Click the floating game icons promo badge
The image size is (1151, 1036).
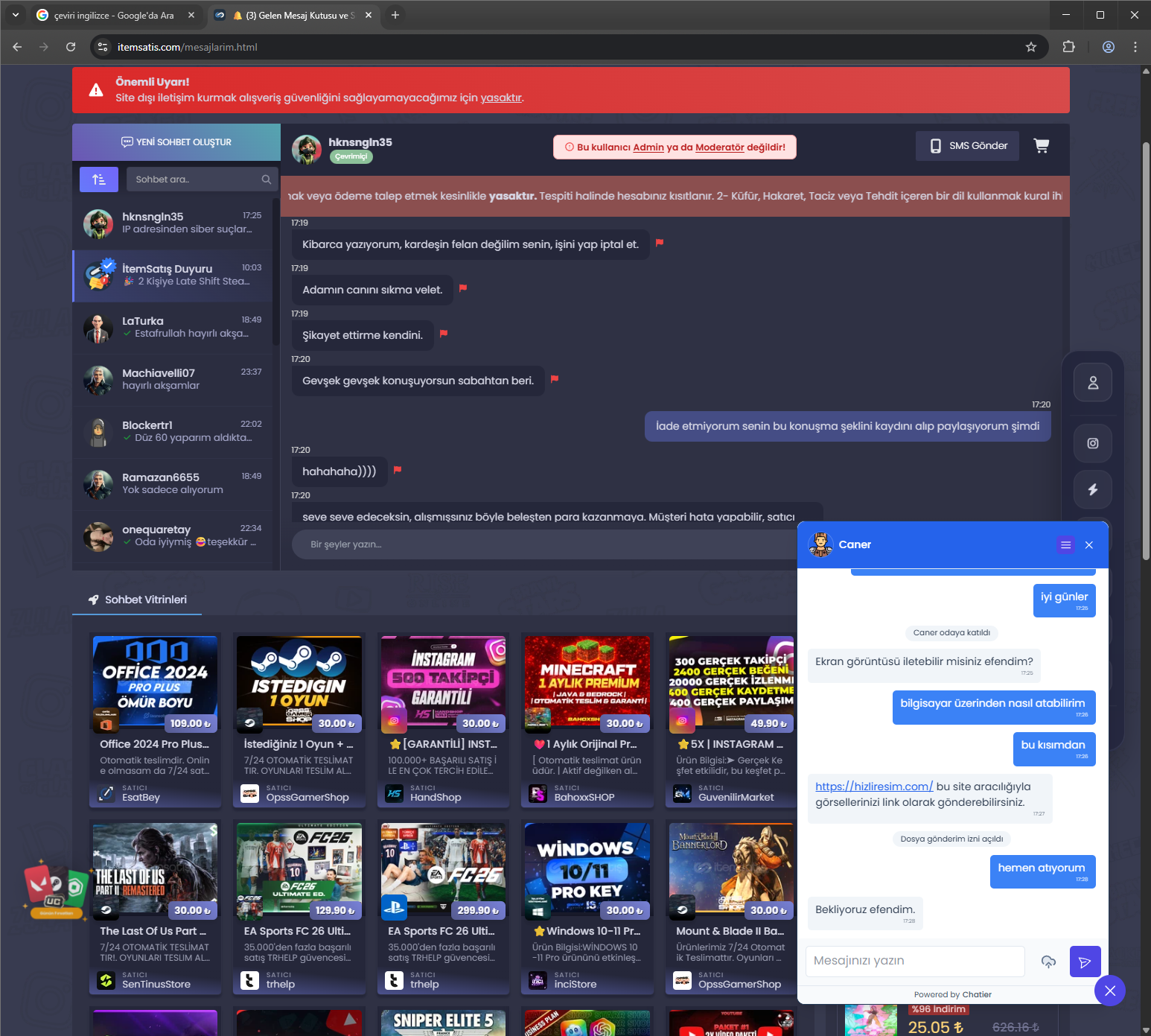click(x=57, y=890)
